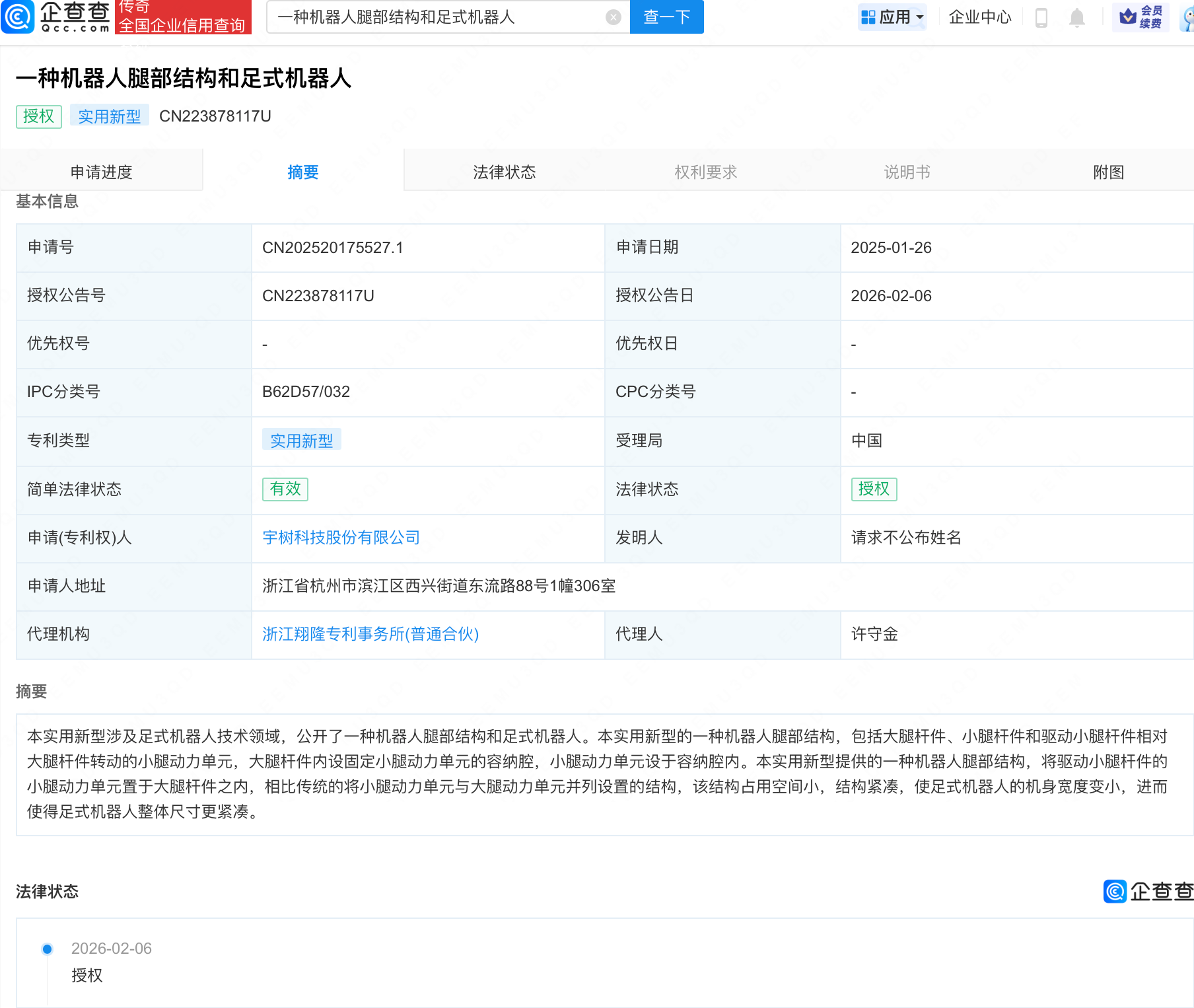This screenshot has width=1194, height=1008.
Task: Open 企业中心 menu item
Action: pos(979,17)
